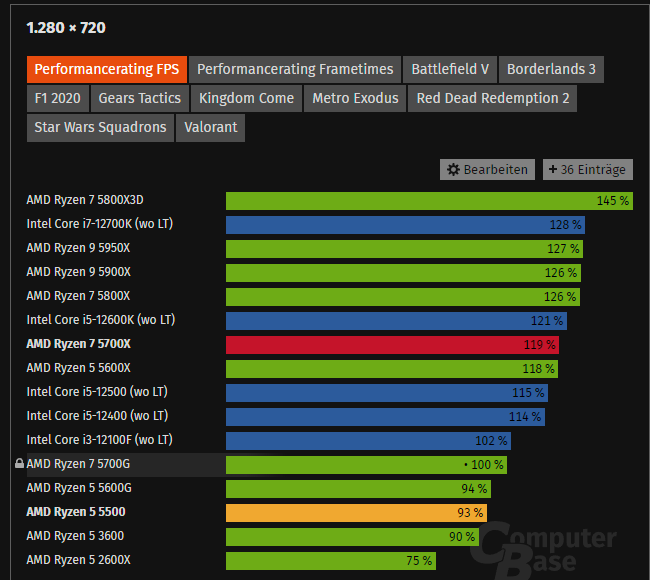650x580 pixels.
Task: Click the 100 % baseline green bar
Action: pyautogui.click(x=366, y=465)
